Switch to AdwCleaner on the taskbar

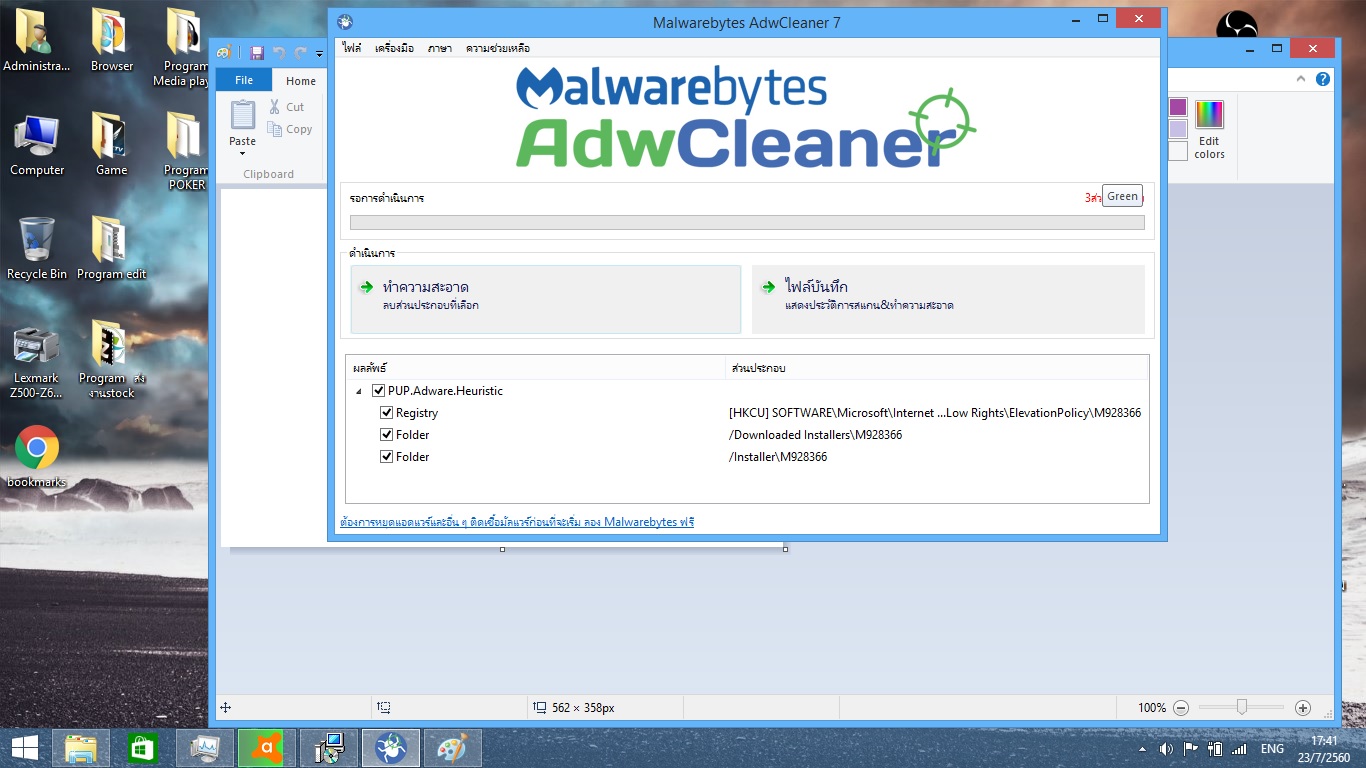tap(391, 747)
